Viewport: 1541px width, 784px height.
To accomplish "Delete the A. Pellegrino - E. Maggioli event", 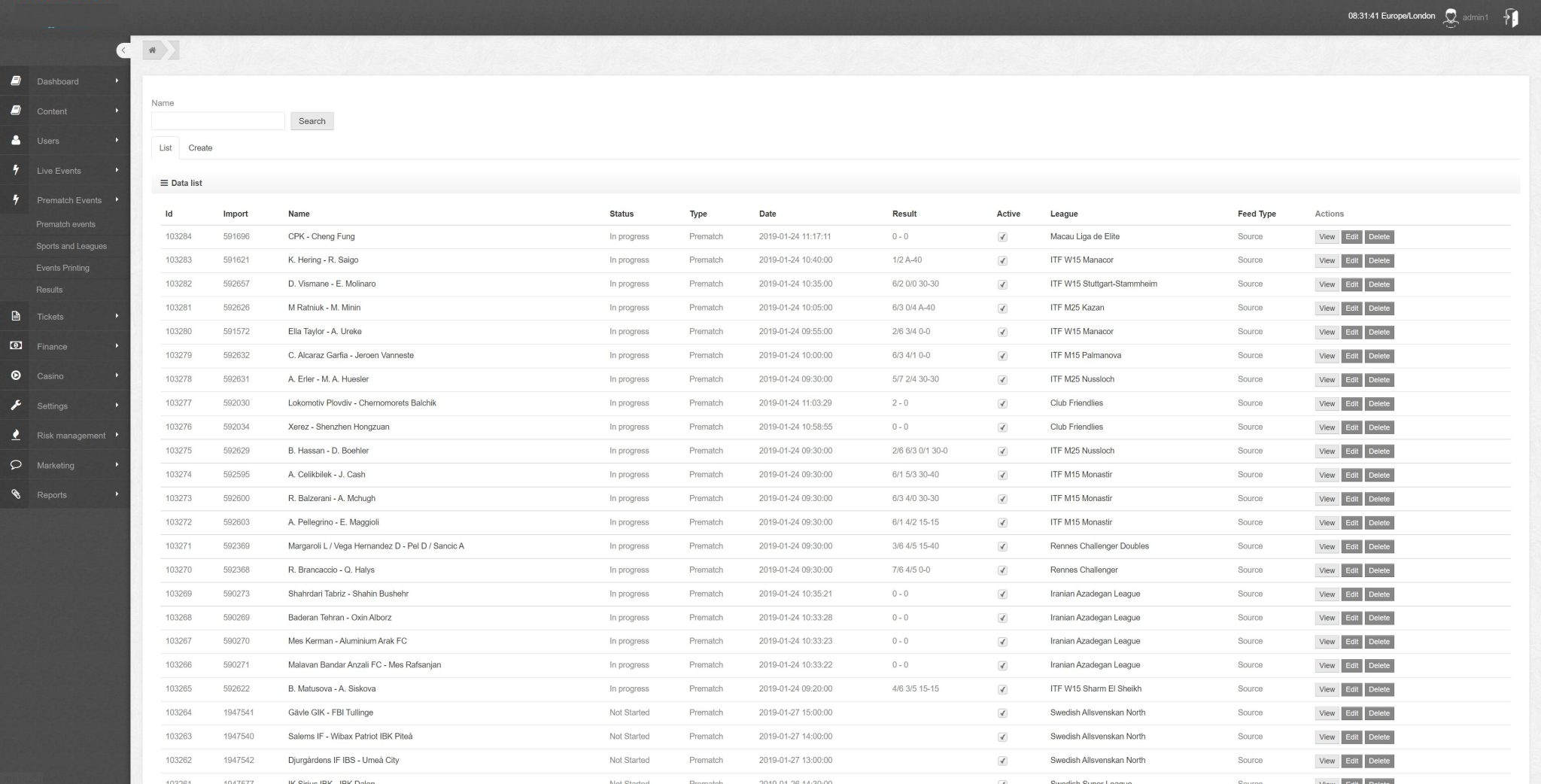I will coord(1379,523).
